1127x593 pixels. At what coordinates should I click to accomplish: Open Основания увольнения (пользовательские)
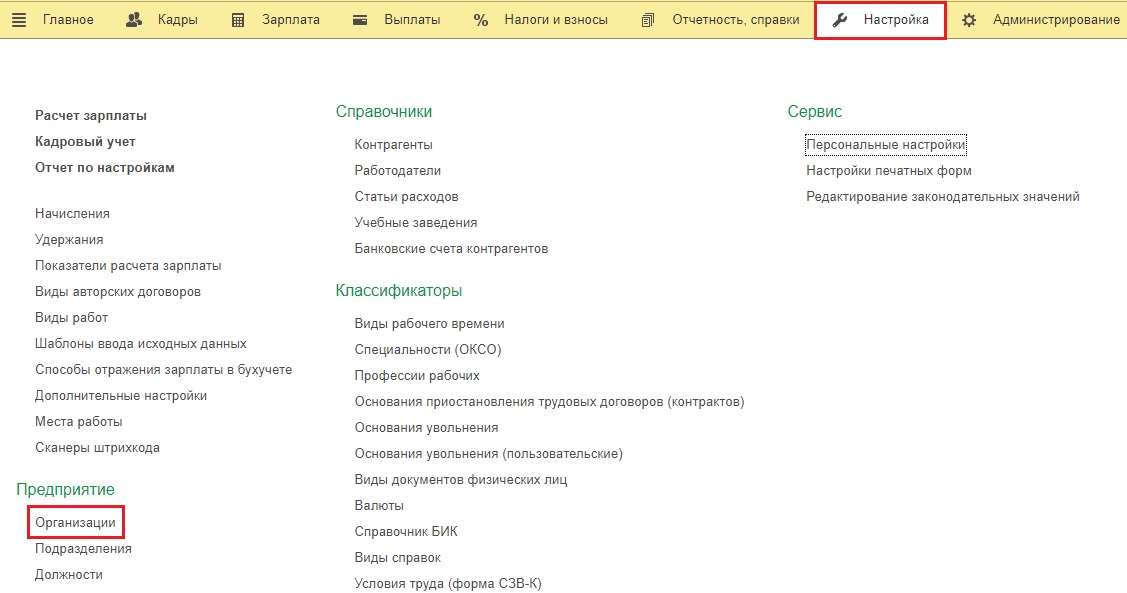point(489,454)
